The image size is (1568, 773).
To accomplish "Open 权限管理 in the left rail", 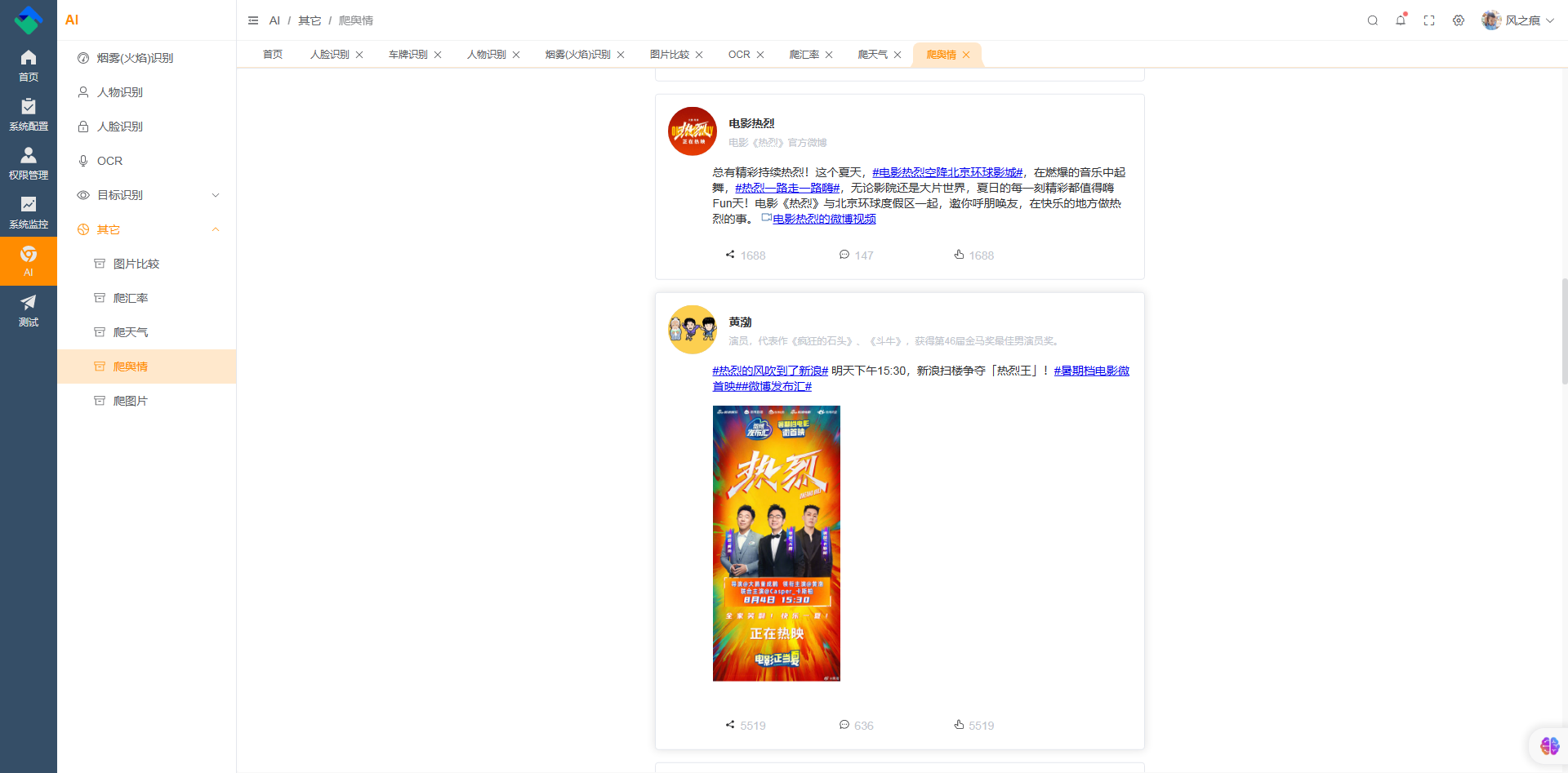I will click(29, 163).
